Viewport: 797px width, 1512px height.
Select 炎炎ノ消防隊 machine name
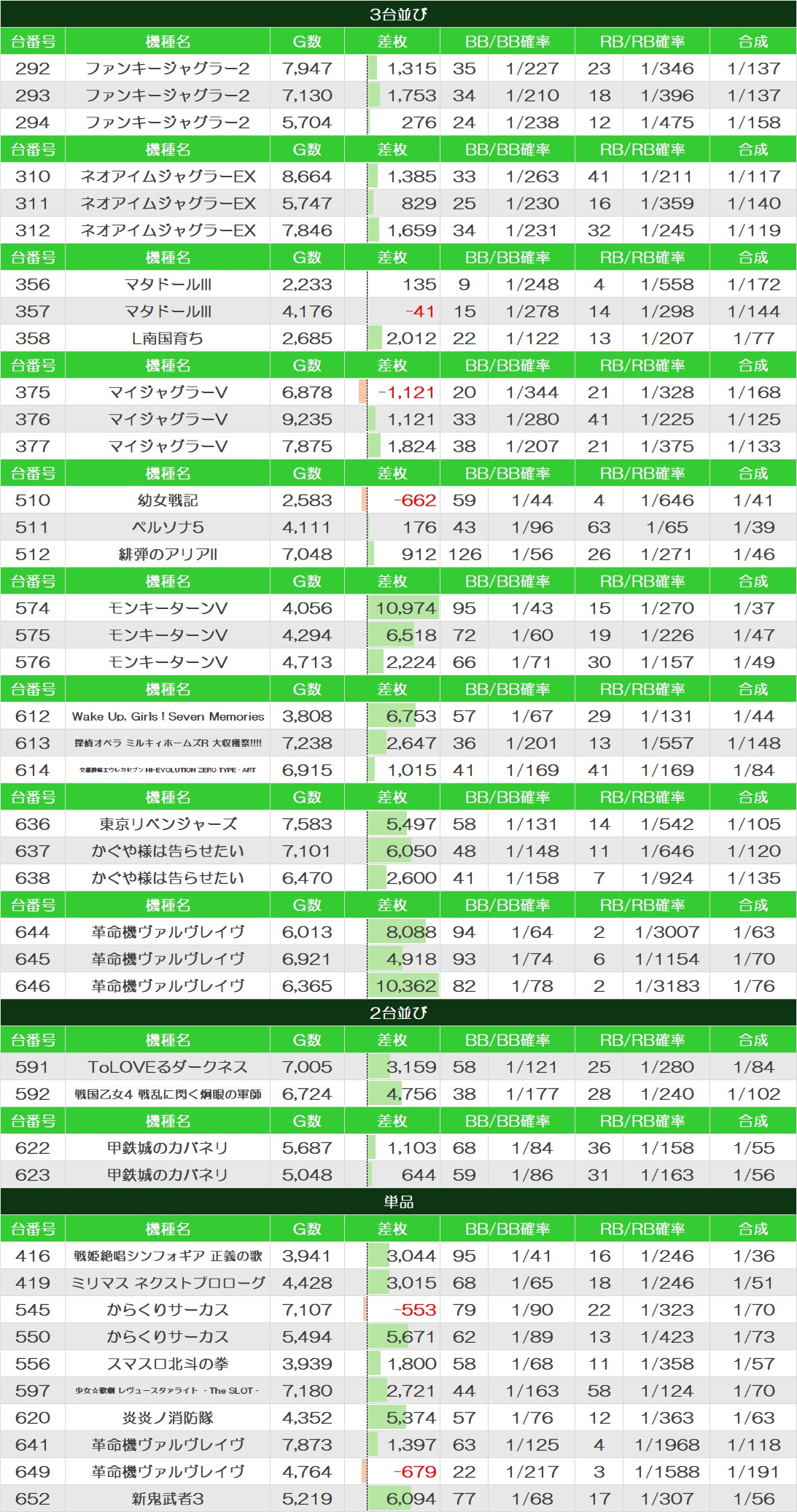[168, 1418]
